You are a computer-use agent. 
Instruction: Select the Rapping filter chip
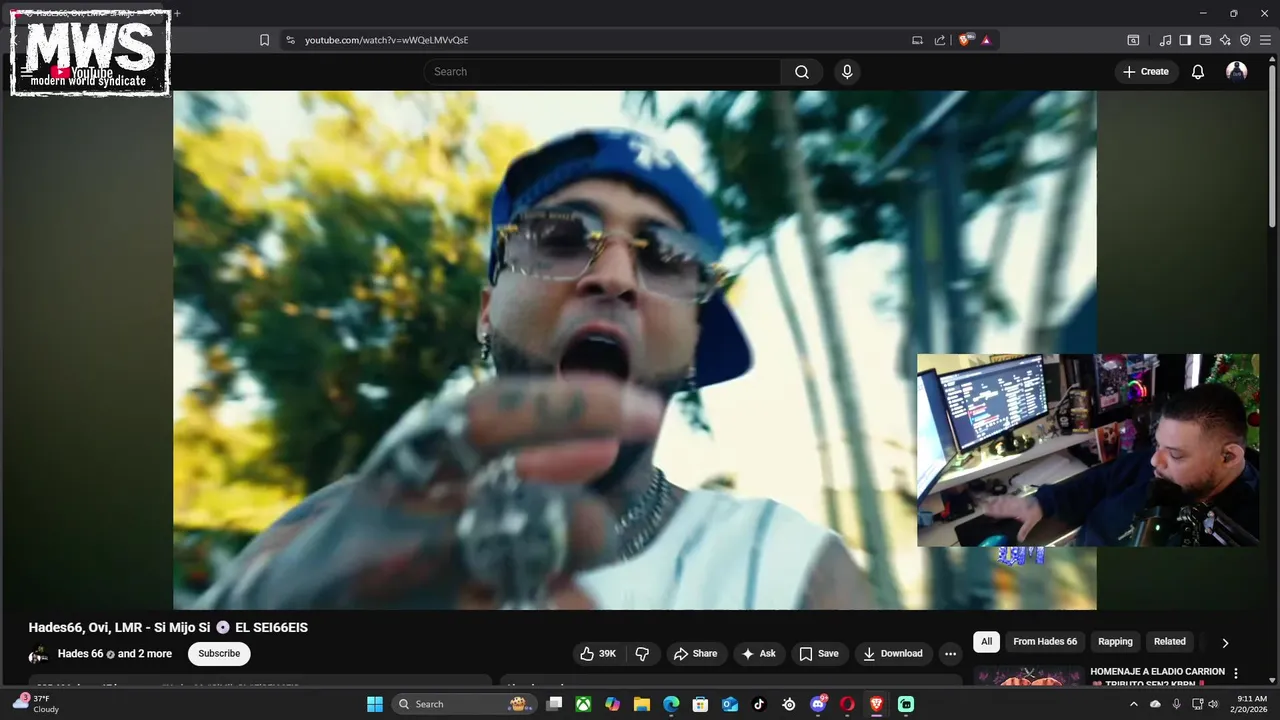click(x=1115, y=642)
